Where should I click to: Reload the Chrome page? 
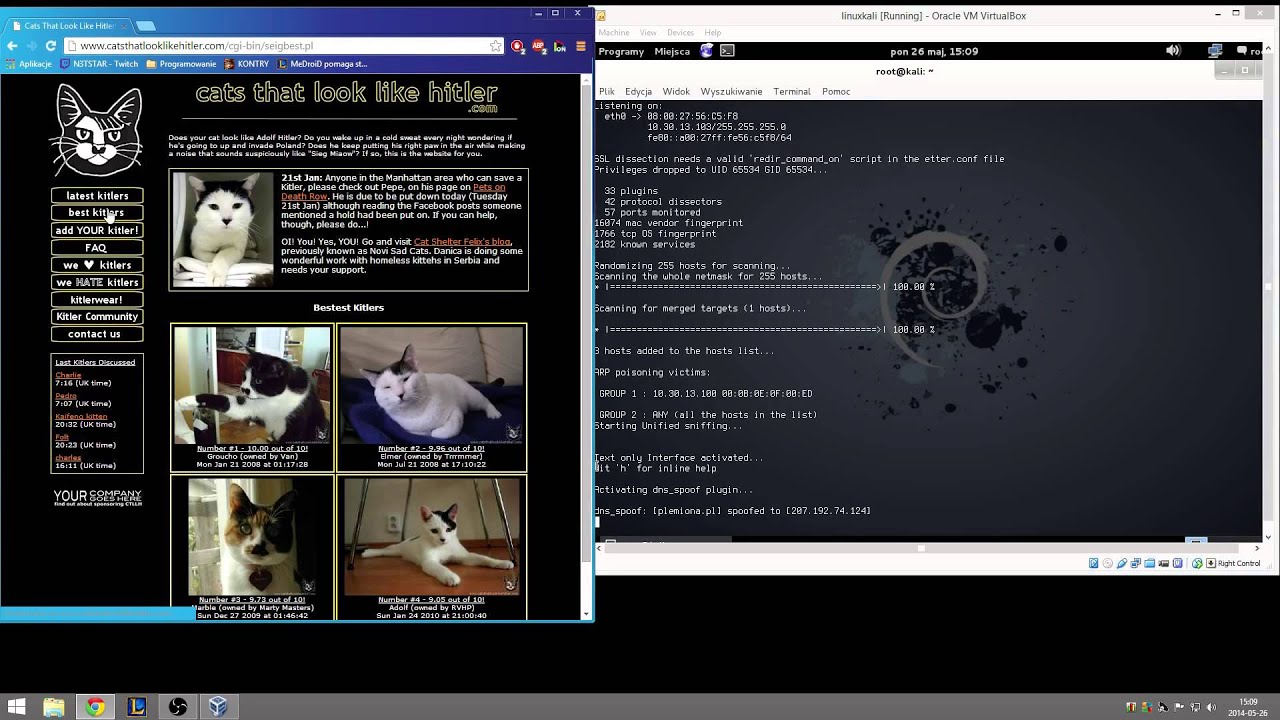[51, 46]
